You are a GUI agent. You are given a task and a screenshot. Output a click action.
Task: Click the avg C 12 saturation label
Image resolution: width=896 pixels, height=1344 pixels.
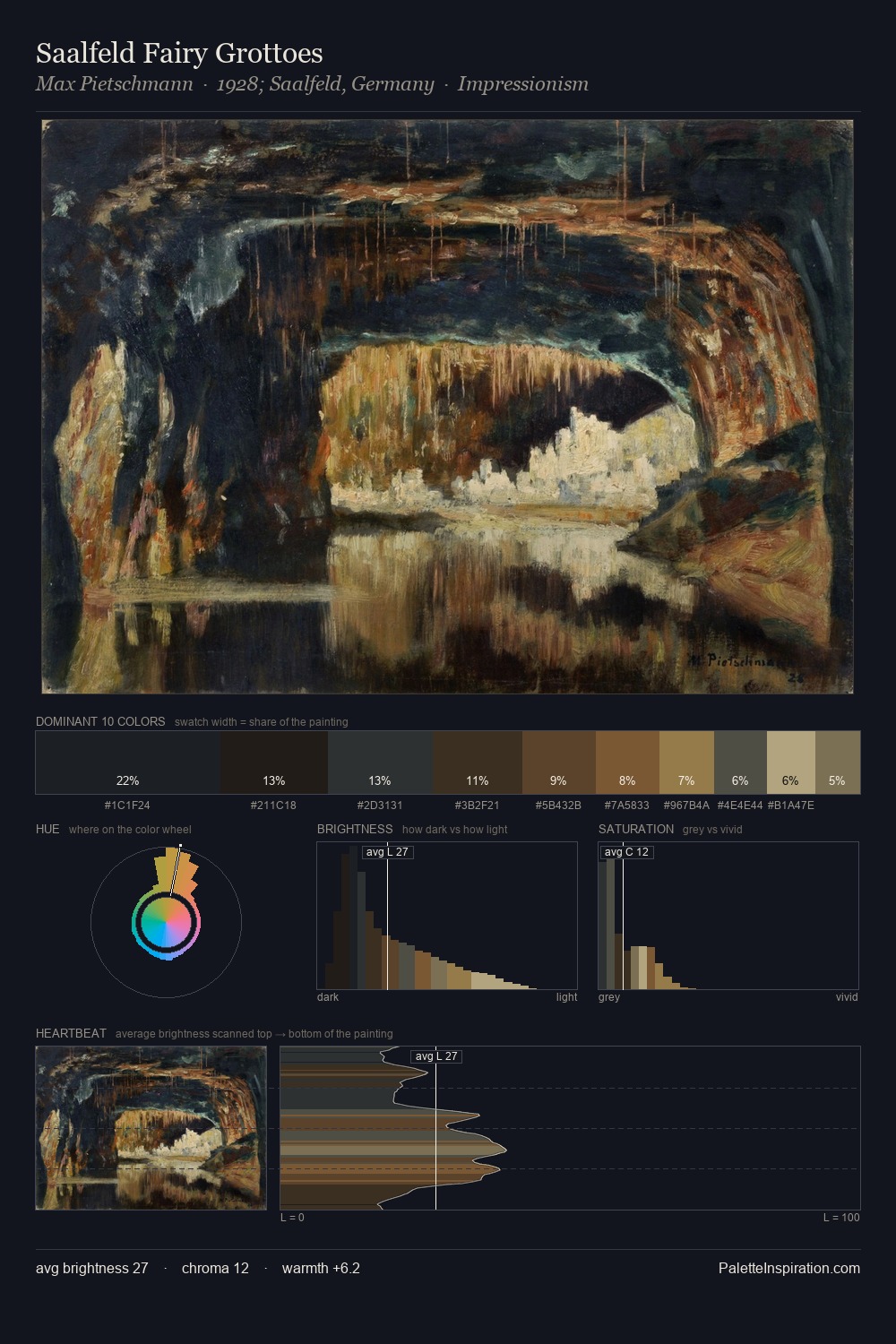pos(626,852)
